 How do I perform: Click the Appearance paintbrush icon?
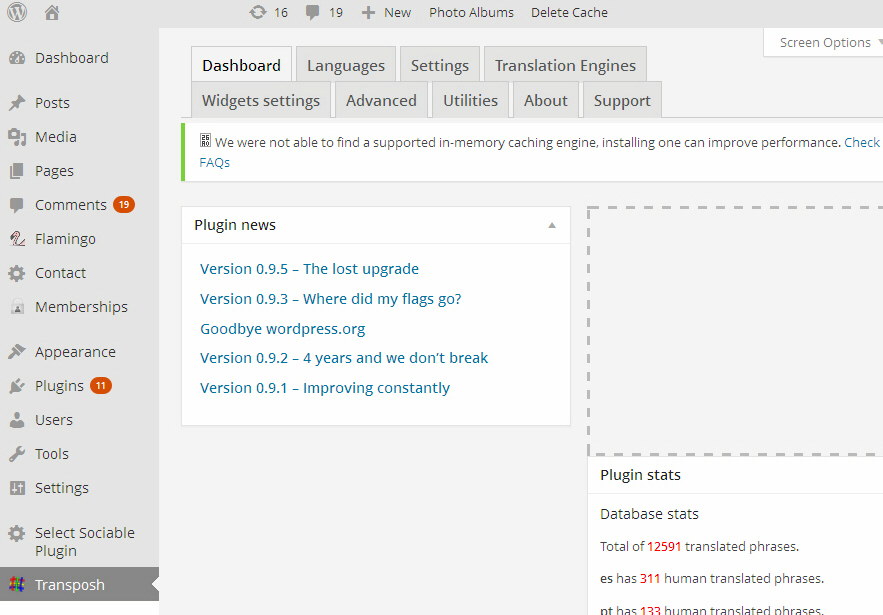tap(17, 352)
